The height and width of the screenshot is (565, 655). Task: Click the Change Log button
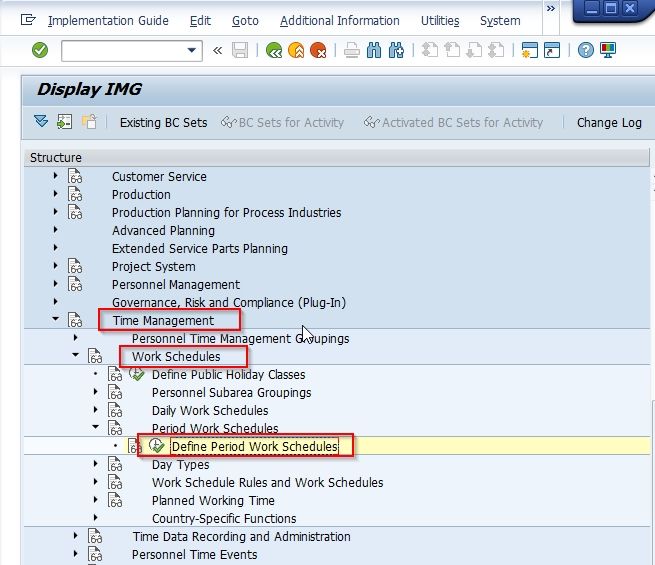point(609,123)
